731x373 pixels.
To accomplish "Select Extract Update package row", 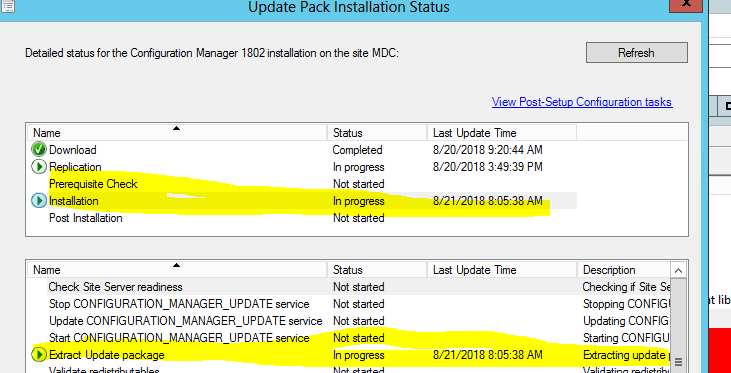I will pos(349,355).
